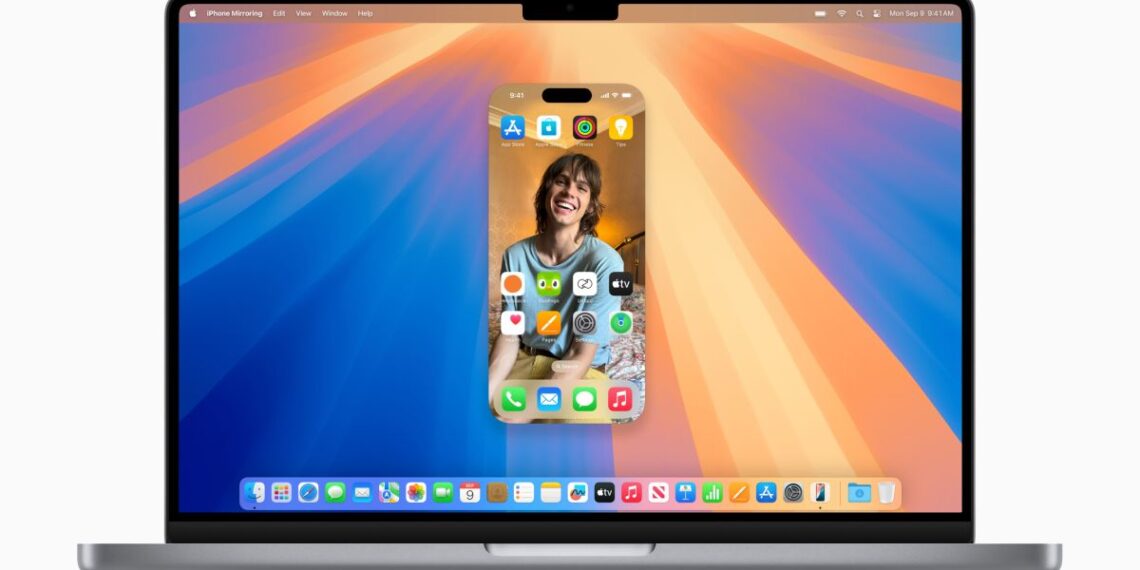Image resolution: width=1140 pixels, height=570 pixels.
Task: Click the Help menu
Action: coord(365,13)
